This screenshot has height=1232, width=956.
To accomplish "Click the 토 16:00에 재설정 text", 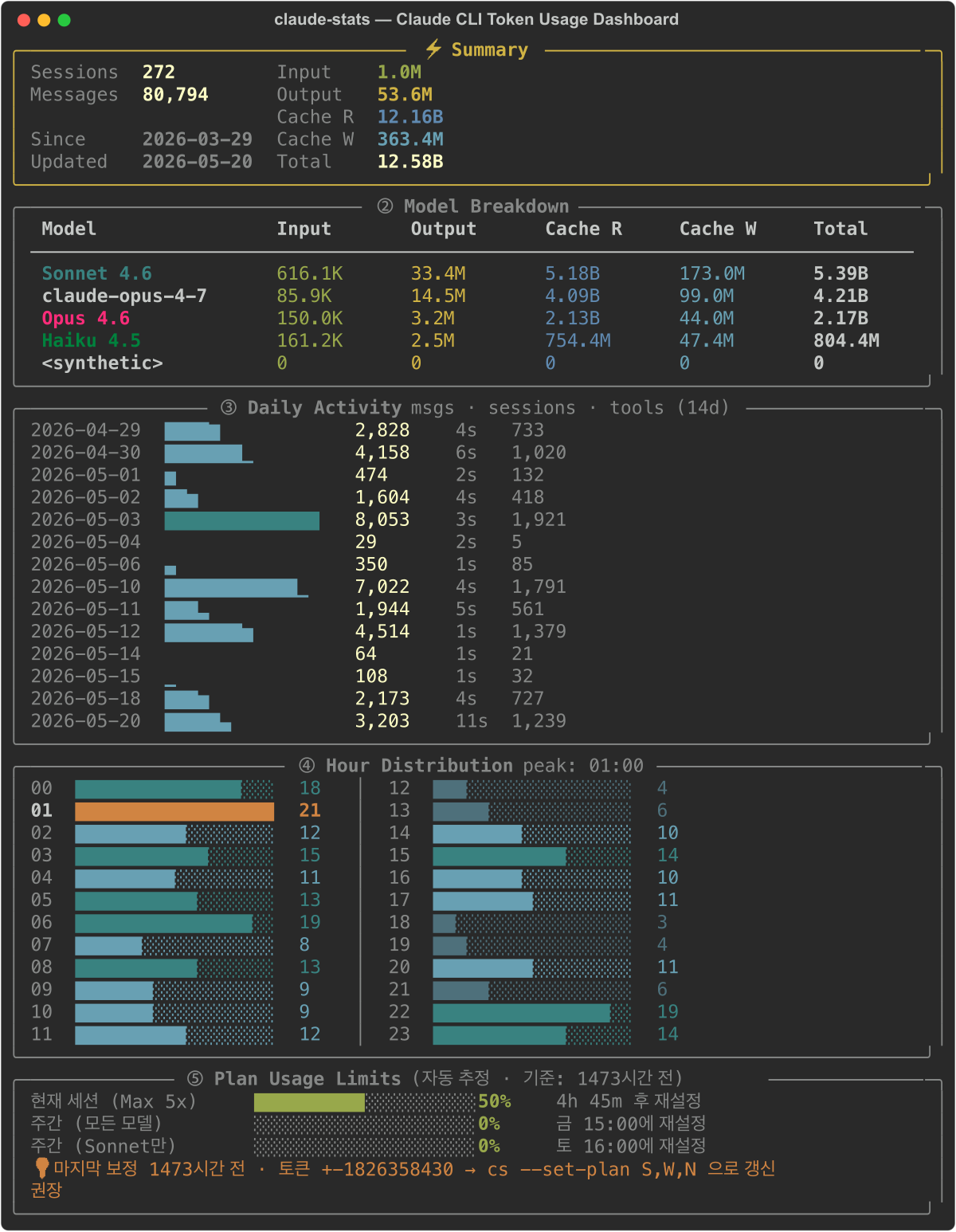I will [631, 1146].
